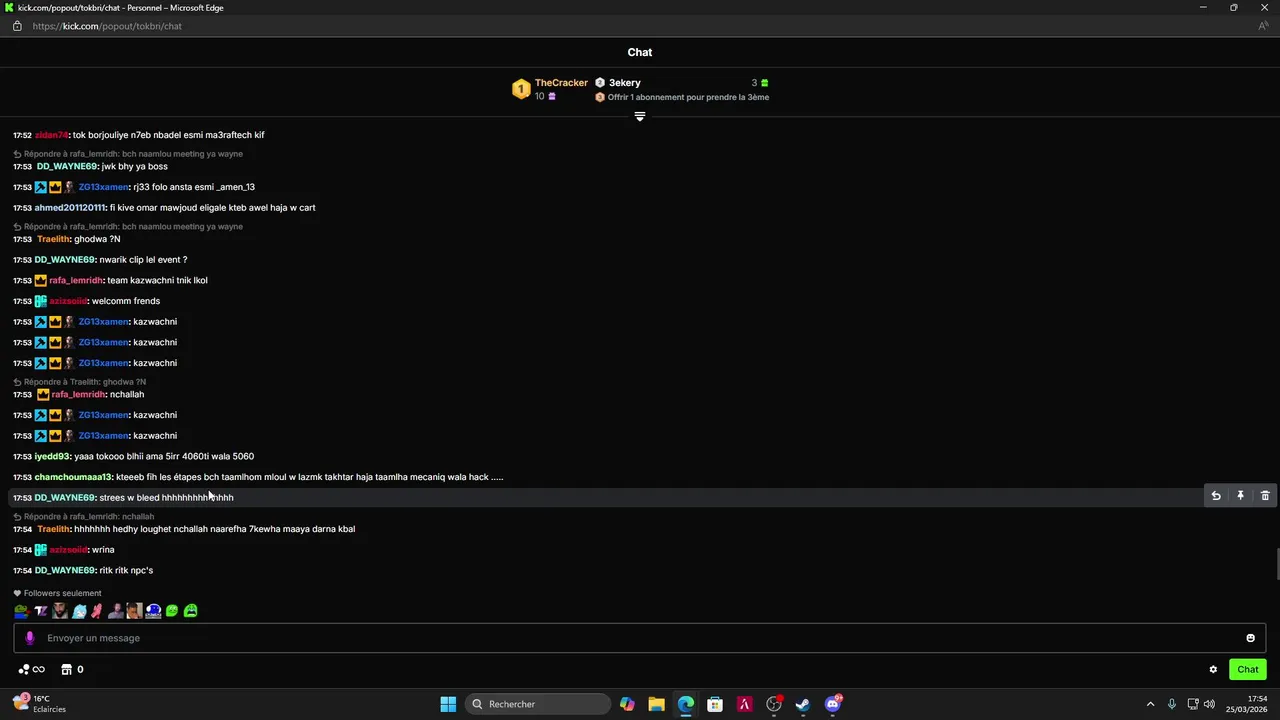The width and height of the screenshot is (1280, 720).
Task: Insert the blue round character emote
Action: click(153, 611)
